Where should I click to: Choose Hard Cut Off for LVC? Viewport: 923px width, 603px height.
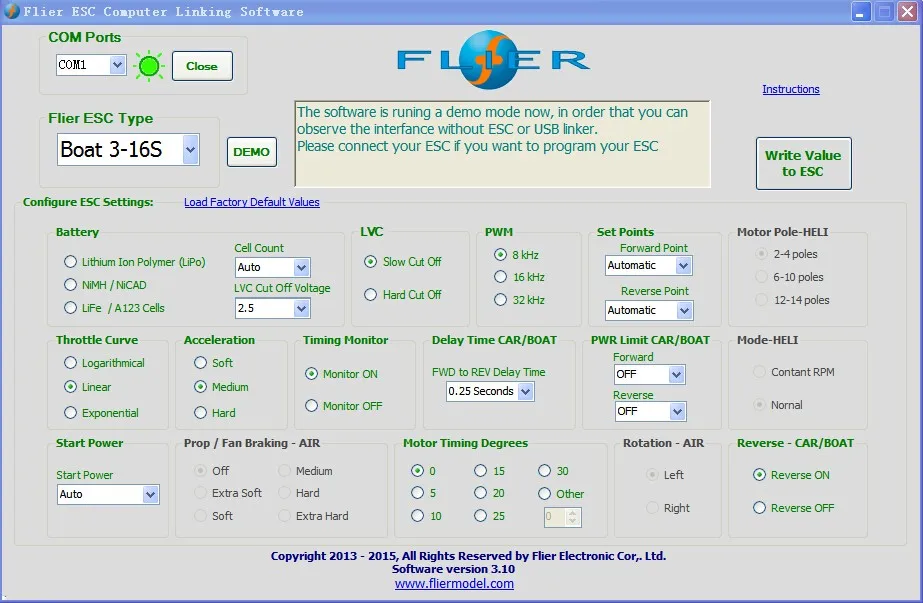(x=371, y=295)
